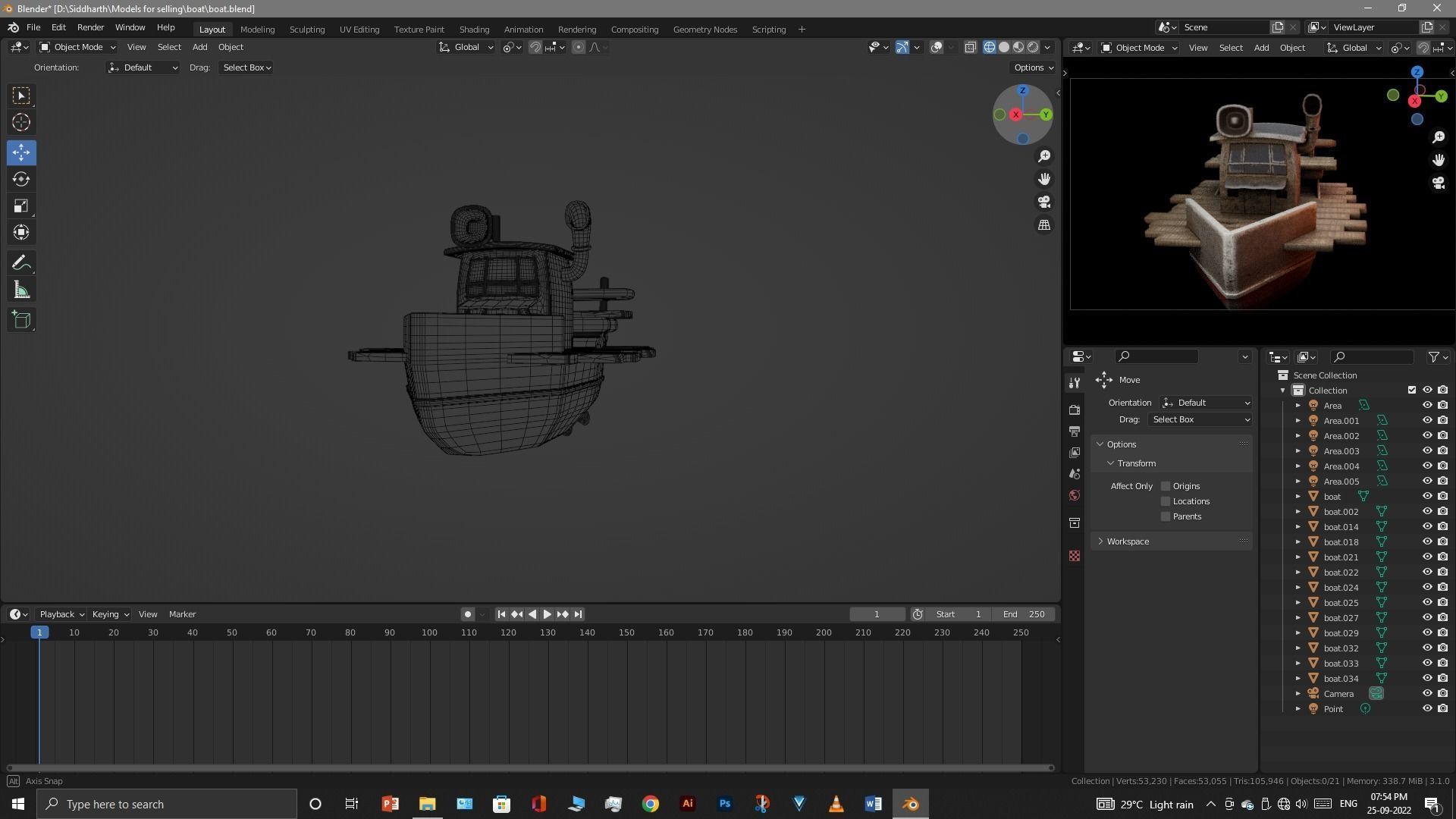1456x819 pixels.
Task: Enable Affect Only Origins checkbox
Action: (1166, 486)
